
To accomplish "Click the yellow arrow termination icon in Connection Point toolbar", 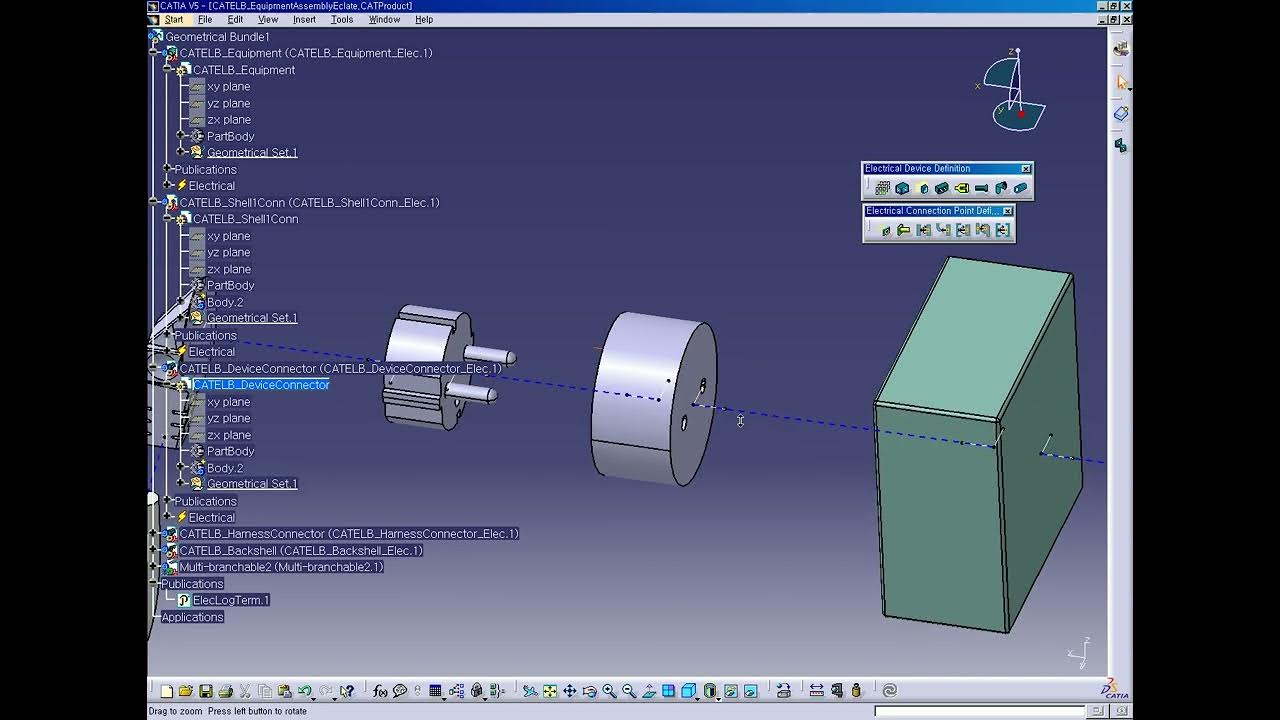I will (x=904, y=230).
